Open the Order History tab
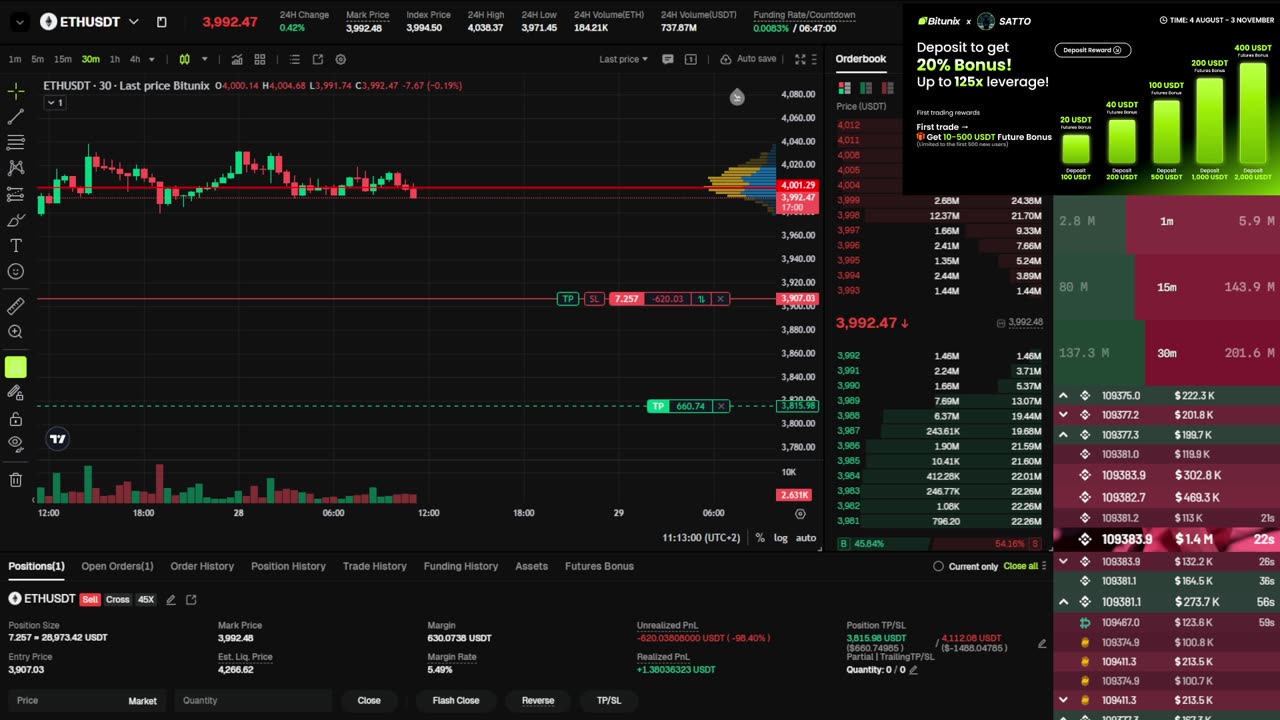1280x720 pixels. pyautogui.click(x=202, y=566)
